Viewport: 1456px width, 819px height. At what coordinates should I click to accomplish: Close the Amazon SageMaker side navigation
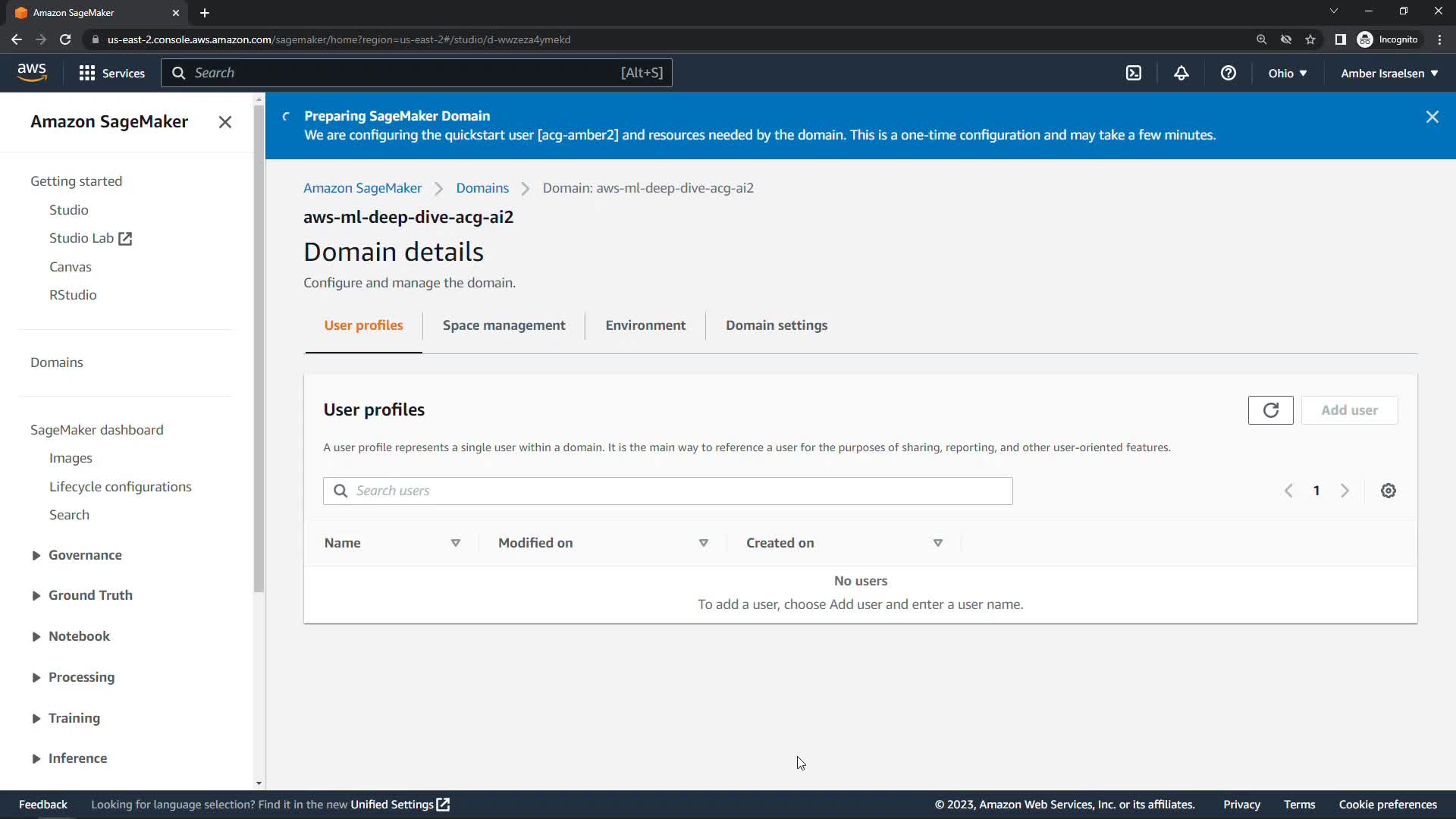click(x=225, y=122)
